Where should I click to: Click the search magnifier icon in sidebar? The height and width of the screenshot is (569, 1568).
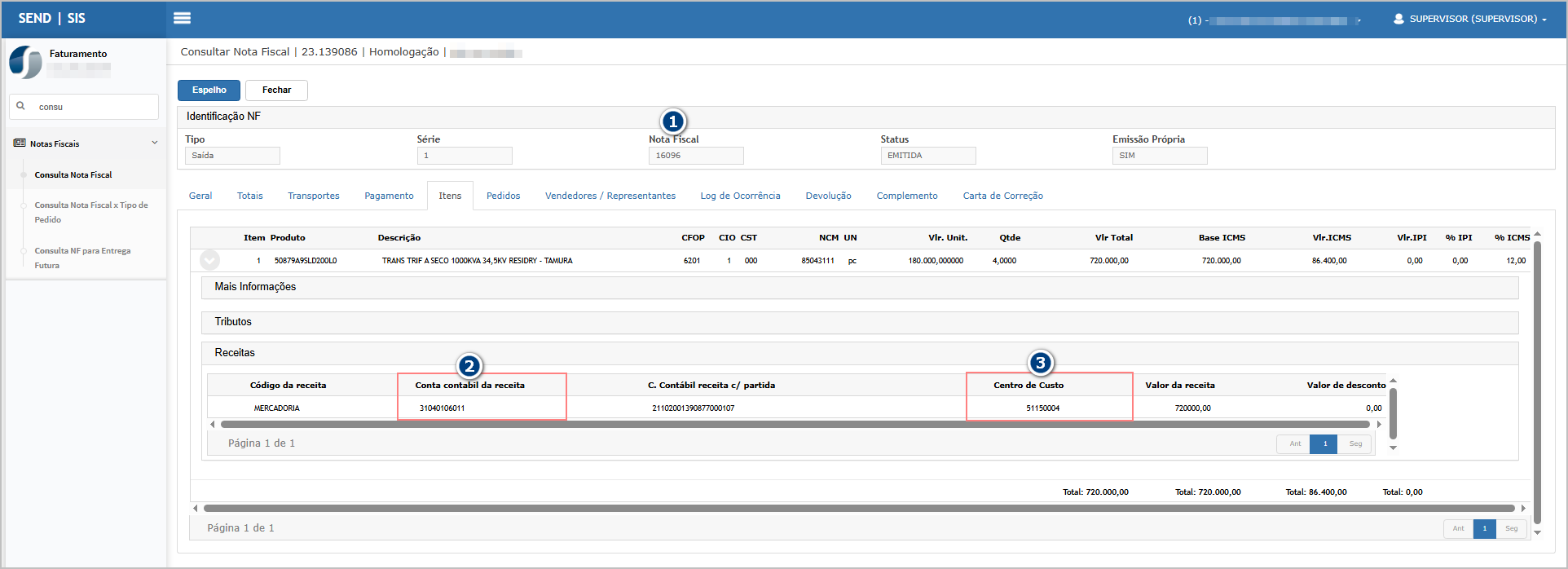[21, 106]
